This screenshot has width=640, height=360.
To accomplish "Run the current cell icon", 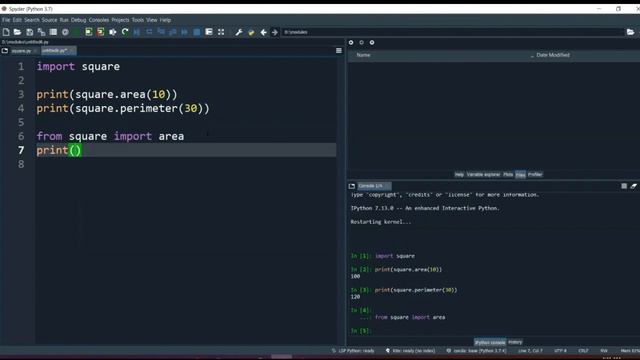I will point(89,32).
